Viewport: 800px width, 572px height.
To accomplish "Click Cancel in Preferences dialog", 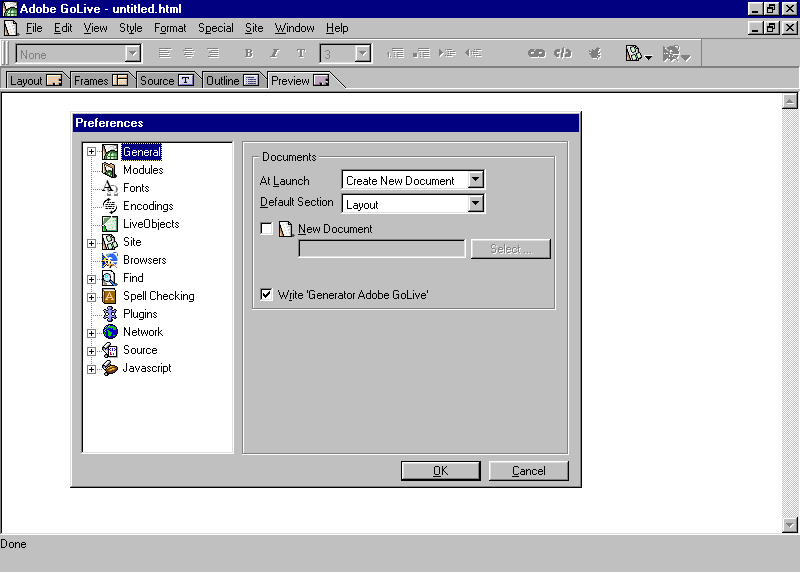I will pos(529,471).
